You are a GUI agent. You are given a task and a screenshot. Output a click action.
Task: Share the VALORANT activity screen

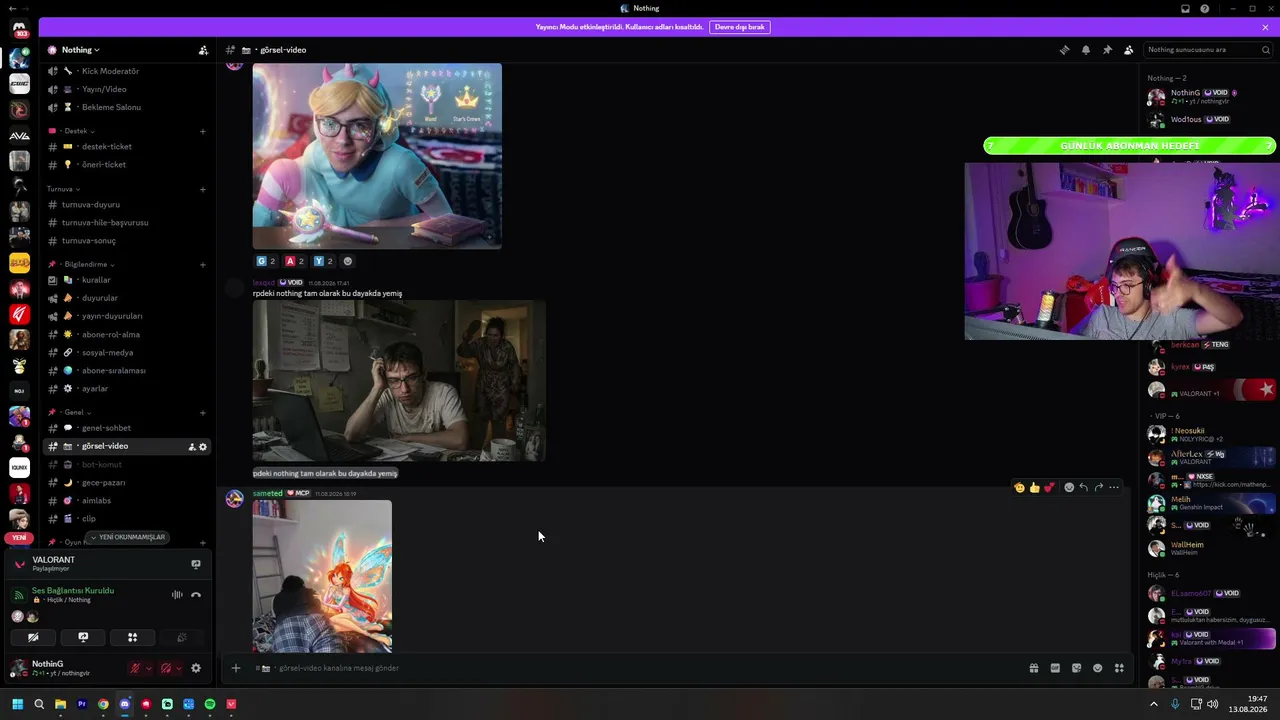pos(196,564)
